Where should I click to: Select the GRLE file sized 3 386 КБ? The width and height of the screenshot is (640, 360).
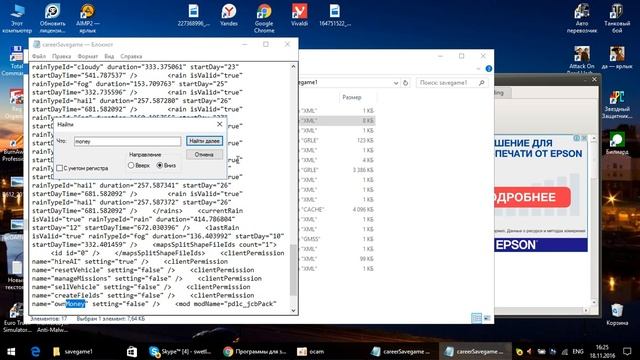tap(338, 170)
